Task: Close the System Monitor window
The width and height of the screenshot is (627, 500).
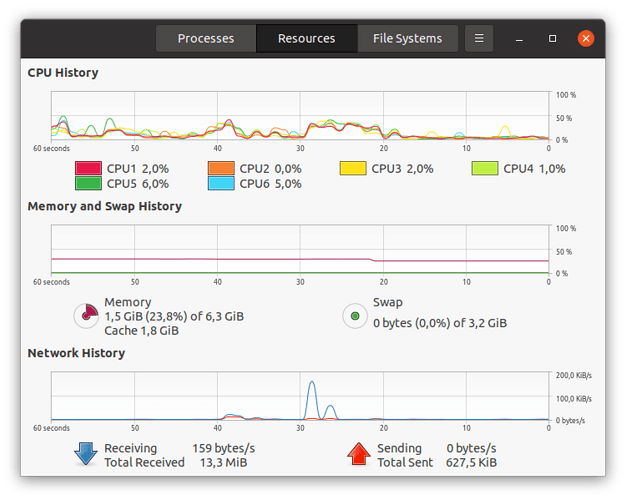Action: pyautogui.click(x=586, y=38)
